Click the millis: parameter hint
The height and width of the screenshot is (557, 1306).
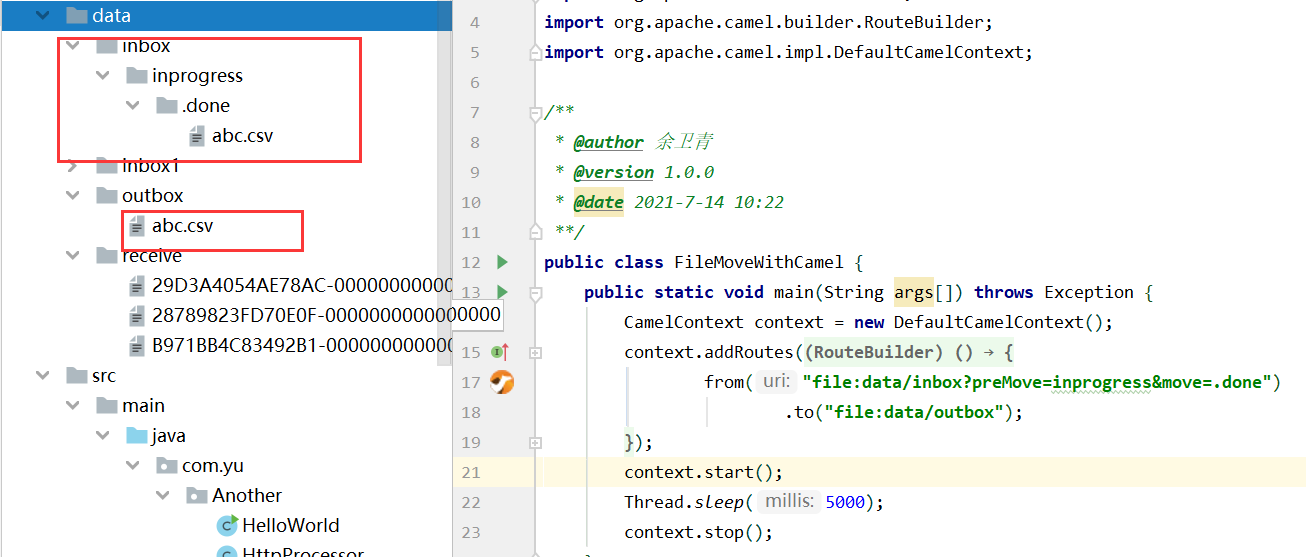click(790, 502)
